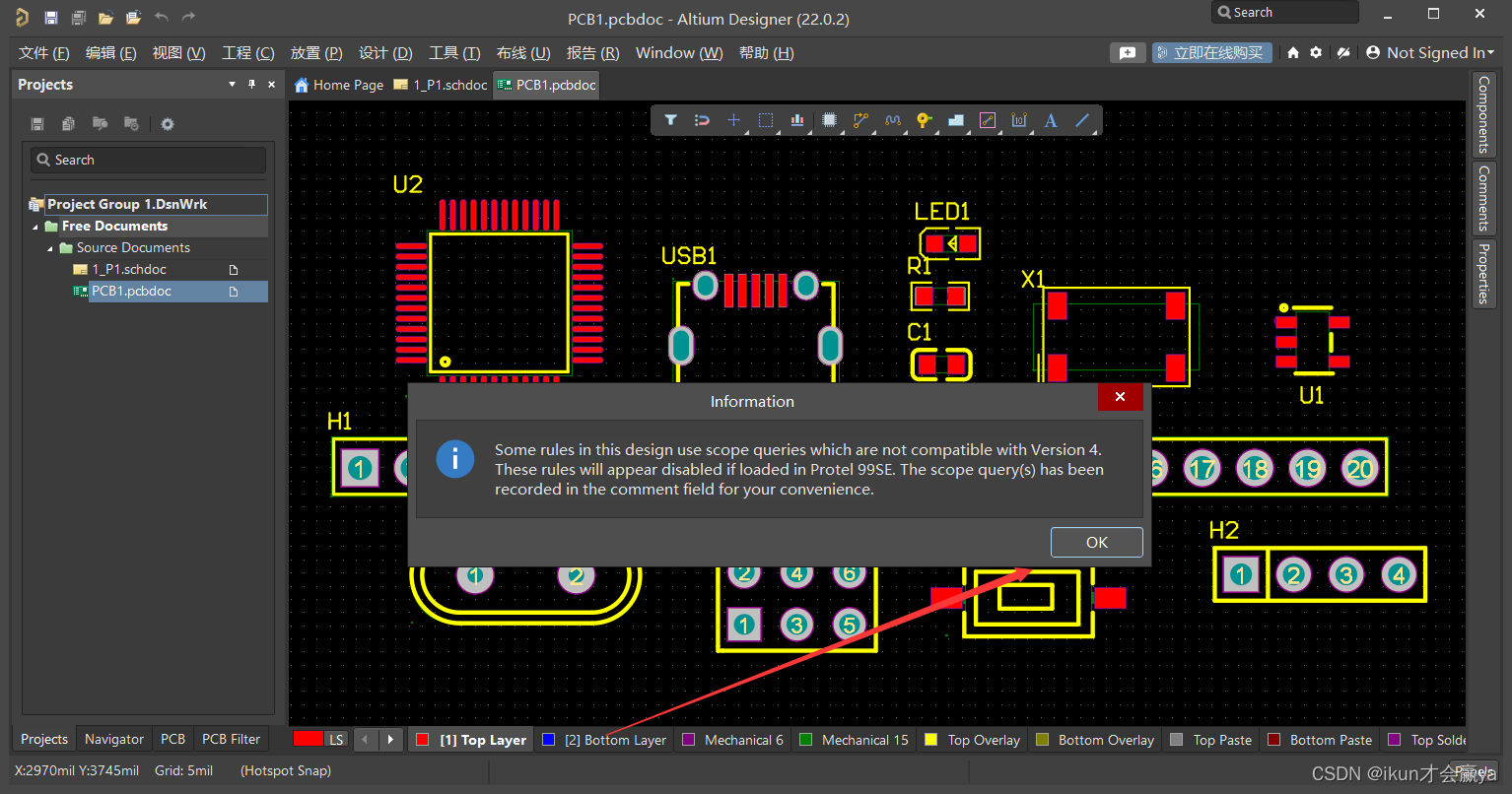Dismiss the Information dialog with OK

pos(1096,542)
